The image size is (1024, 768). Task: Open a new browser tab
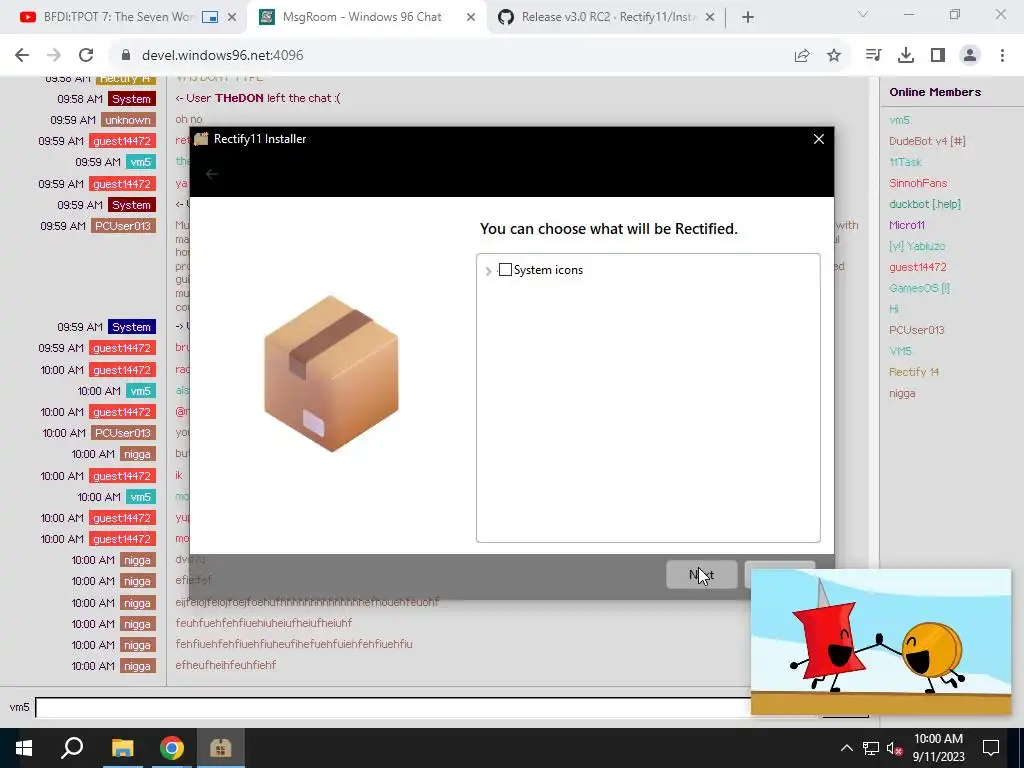[748, 18]
